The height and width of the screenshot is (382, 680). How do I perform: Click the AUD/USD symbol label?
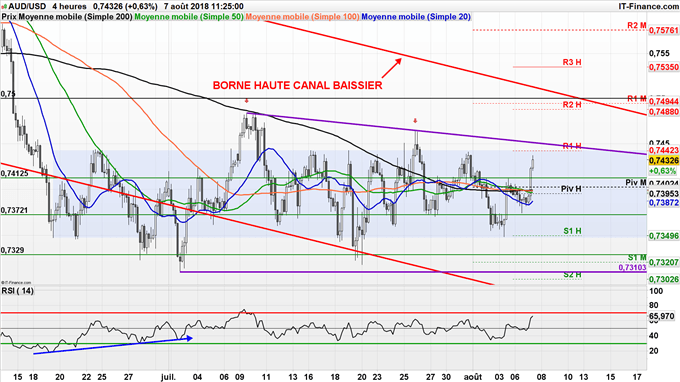pos(27,6)
